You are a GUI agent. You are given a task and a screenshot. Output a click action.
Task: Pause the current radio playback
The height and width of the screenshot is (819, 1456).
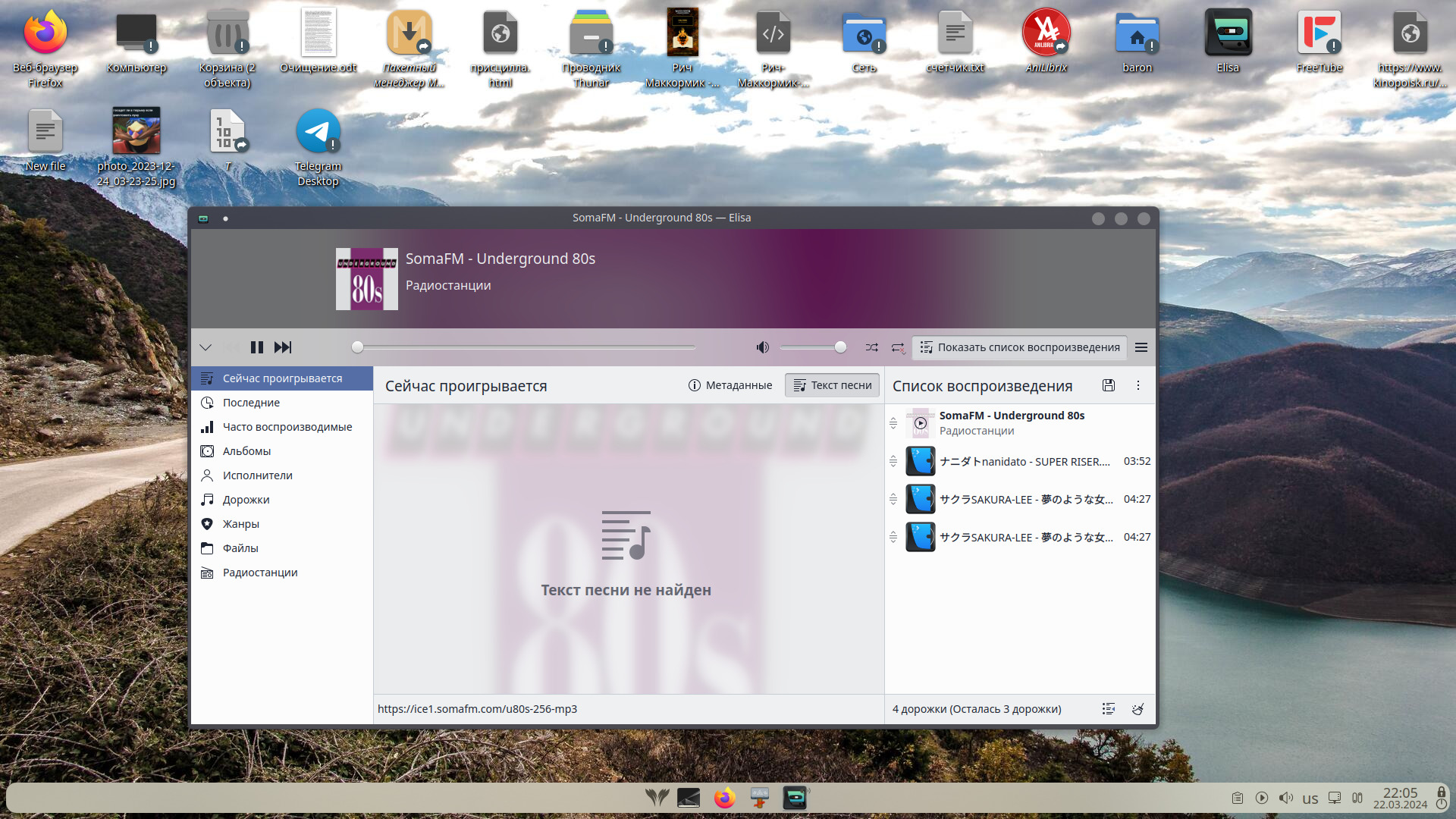coord(257,347)
